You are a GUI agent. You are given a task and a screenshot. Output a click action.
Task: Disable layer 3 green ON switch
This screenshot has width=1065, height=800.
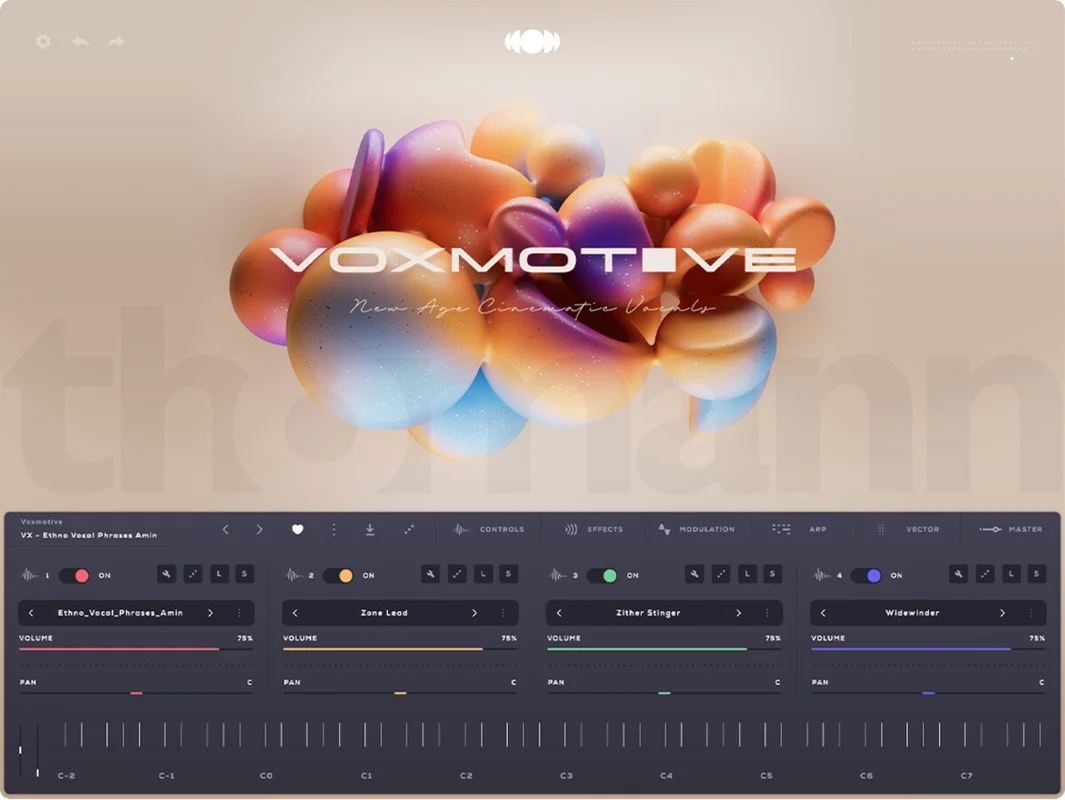[x=602, y=575]
